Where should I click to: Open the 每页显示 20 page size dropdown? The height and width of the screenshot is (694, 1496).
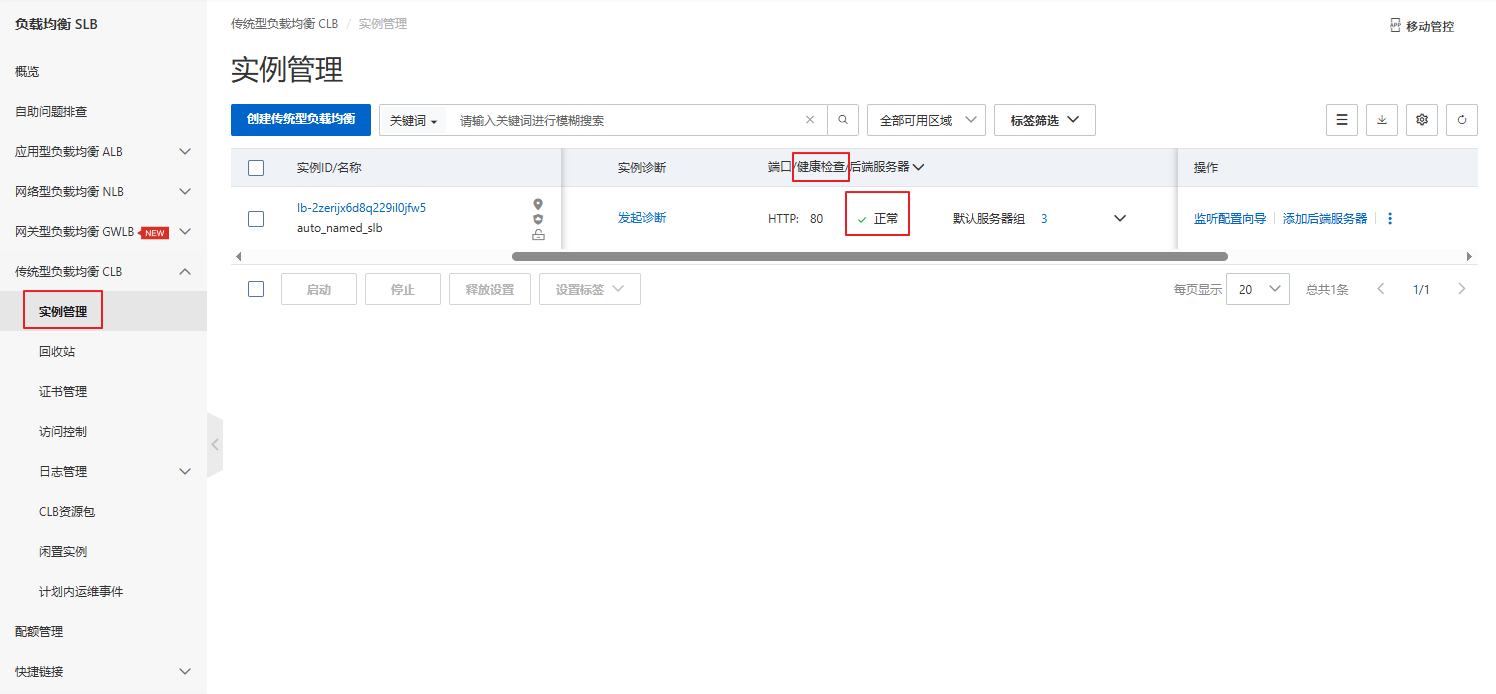[1258, 289]
